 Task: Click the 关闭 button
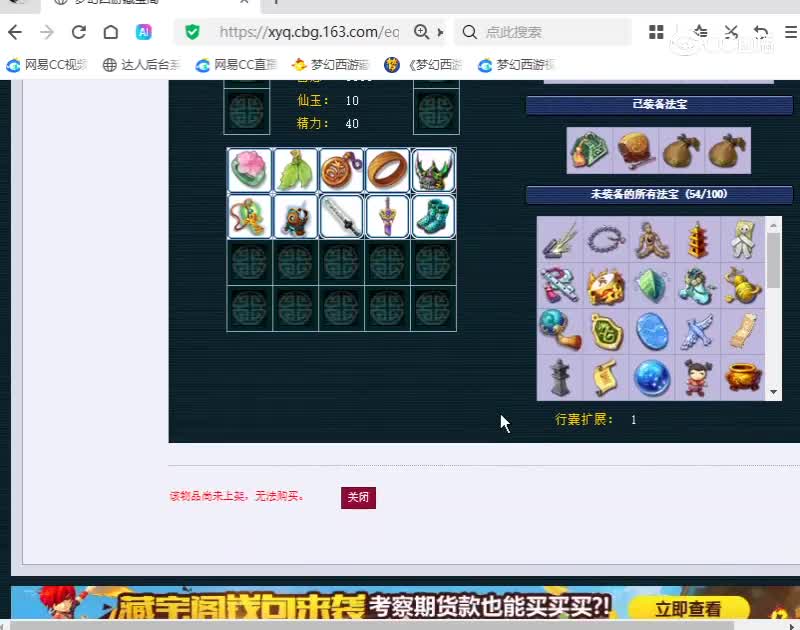(x=358, y=497)
